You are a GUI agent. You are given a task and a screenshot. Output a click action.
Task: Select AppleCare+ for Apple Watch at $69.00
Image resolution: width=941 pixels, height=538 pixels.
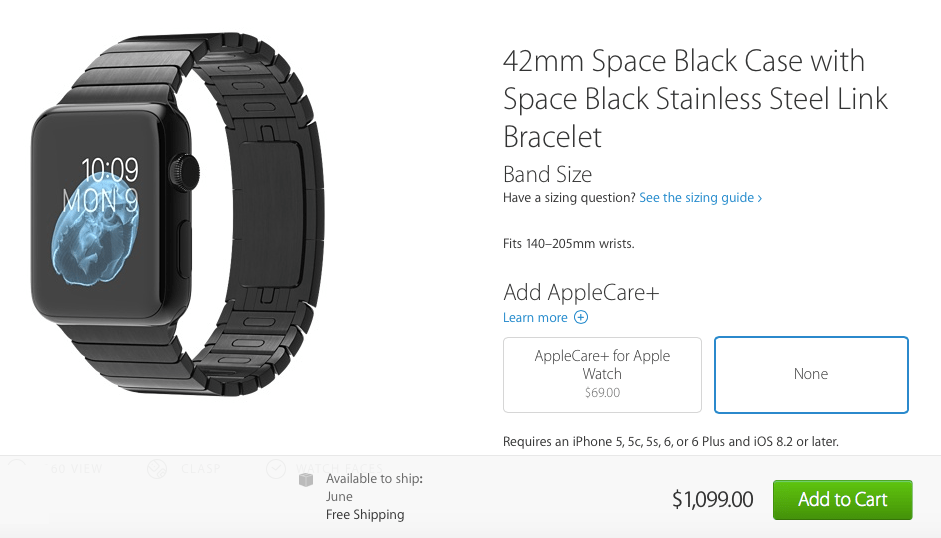602,374
